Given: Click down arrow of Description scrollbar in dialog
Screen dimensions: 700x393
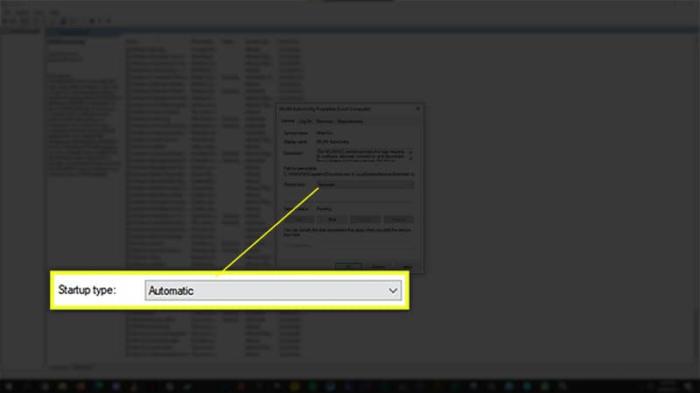Looking at the screenshot, I should 411,159.
